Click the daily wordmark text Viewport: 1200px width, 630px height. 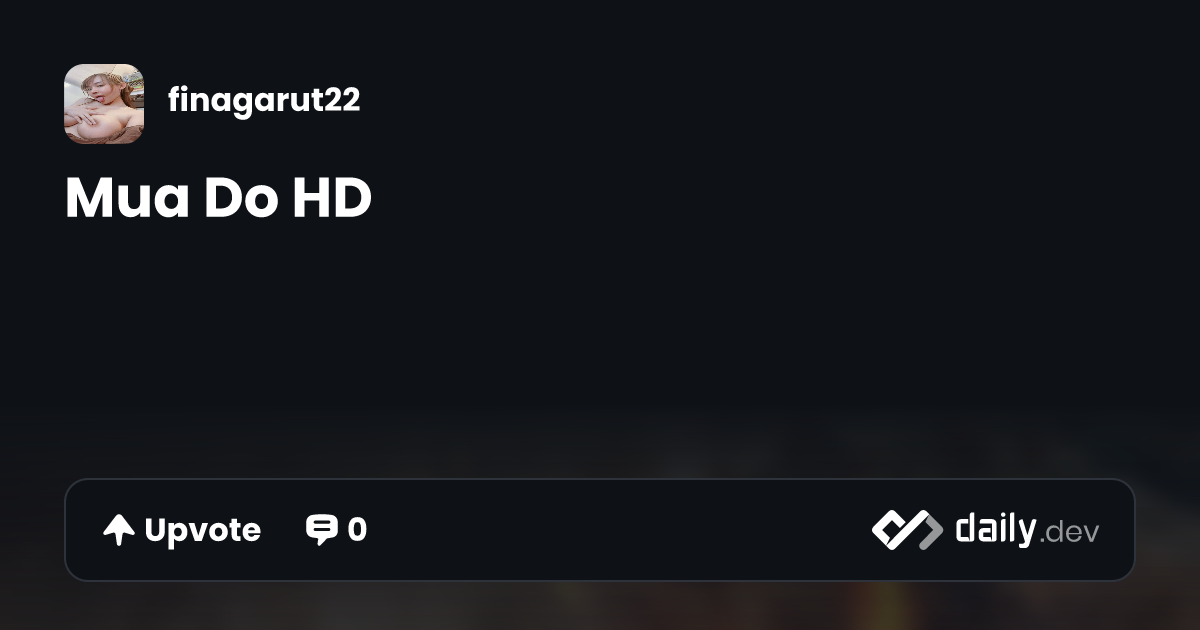pos(995,528)
